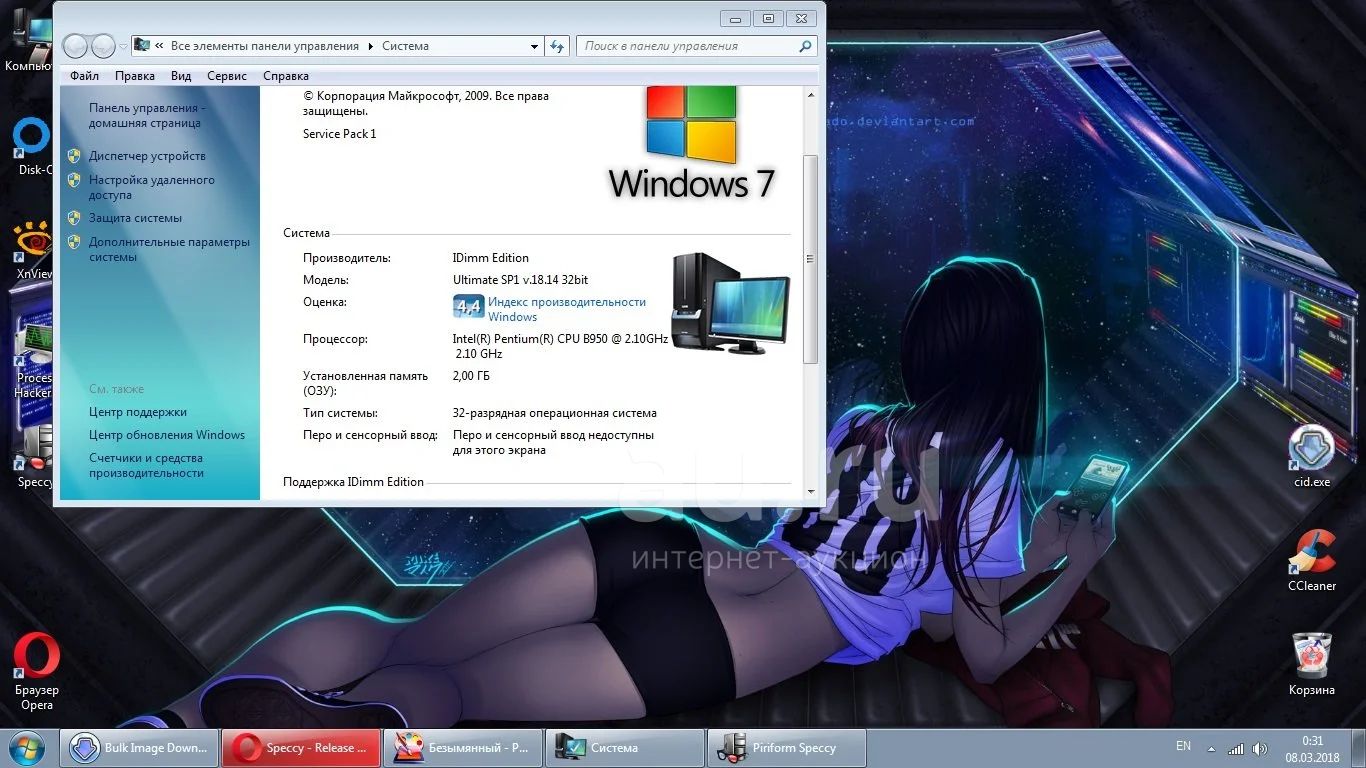Open Настройка удаленного доступа link
This screenshot has width=1366, height=768.
(x=151, y=188)
